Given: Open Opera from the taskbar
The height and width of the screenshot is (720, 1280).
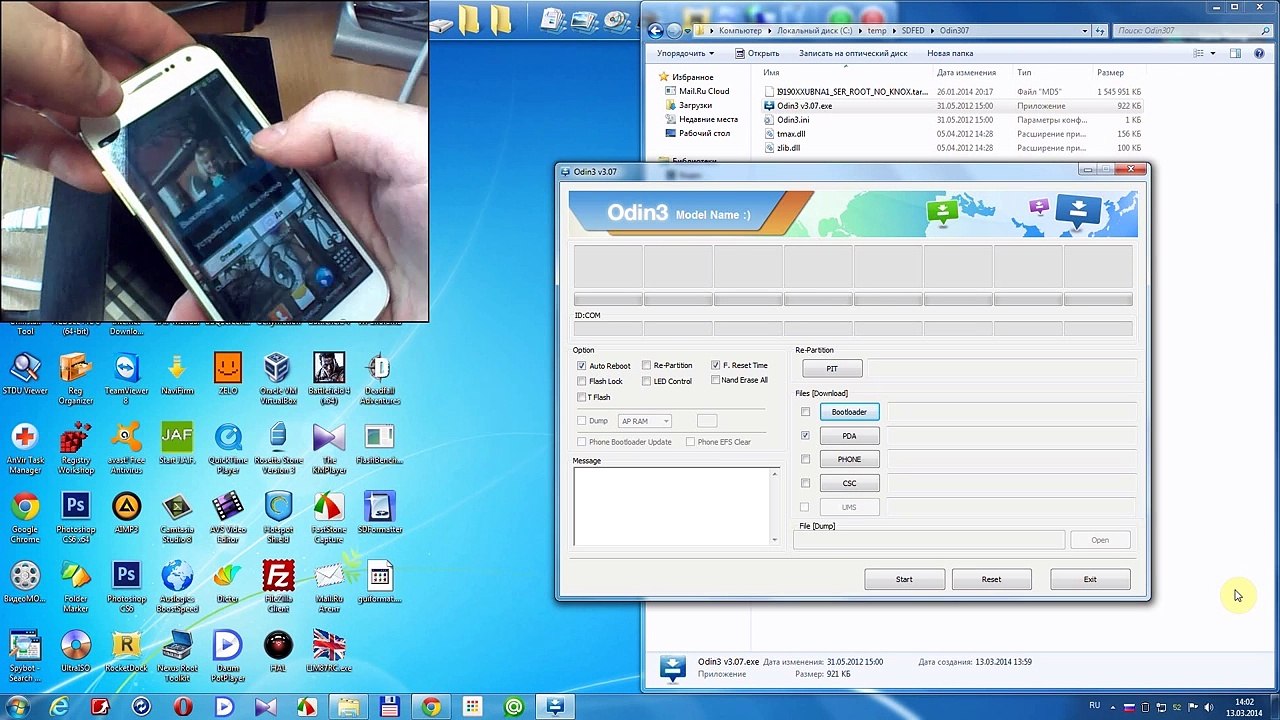Looking at the screenshot, I should click(x=182, y=707).
